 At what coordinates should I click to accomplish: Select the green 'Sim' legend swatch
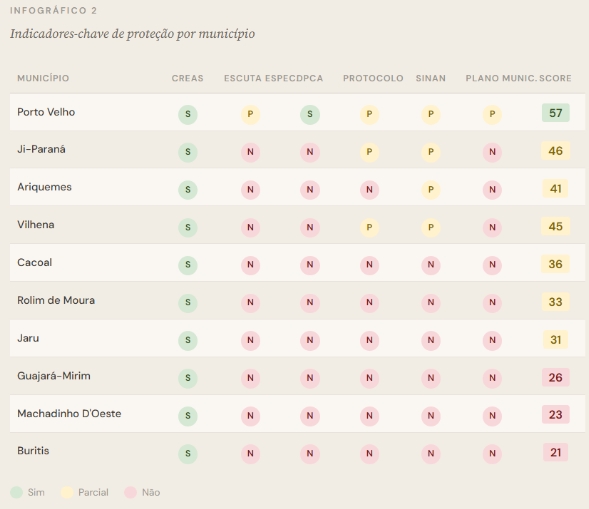(17, 492)
